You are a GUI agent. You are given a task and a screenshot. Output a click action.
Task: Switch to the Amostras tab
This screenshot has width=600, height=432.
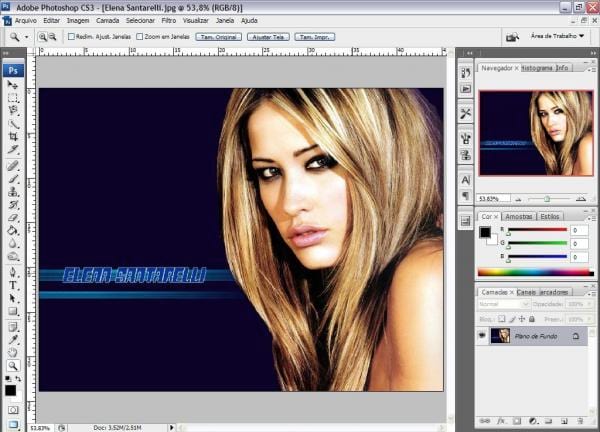[518, 217]
